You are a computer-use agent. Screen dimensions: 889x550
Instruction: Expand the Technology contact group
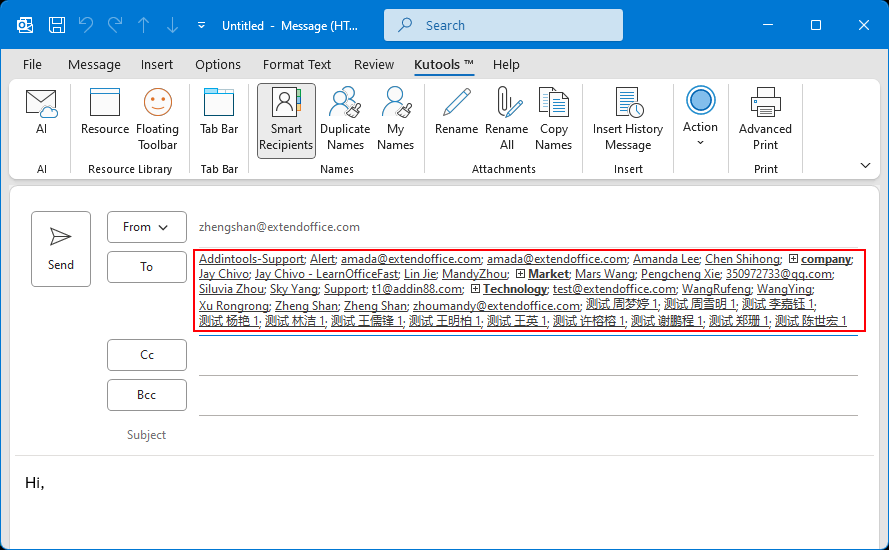[x=475, y=289]
